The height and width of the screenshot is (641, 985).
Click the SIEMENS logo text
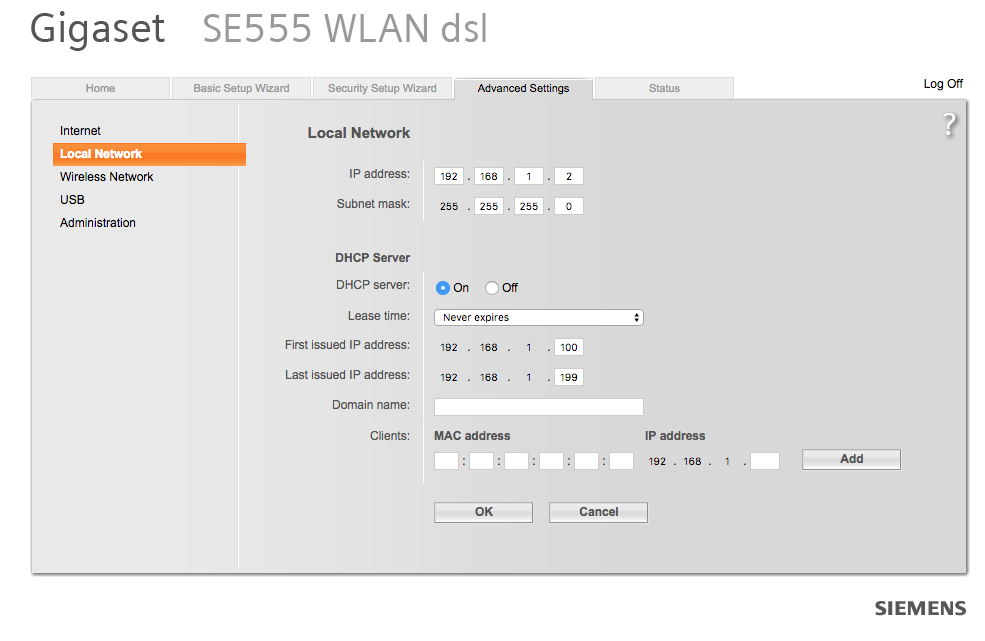[x=920, y=608]
